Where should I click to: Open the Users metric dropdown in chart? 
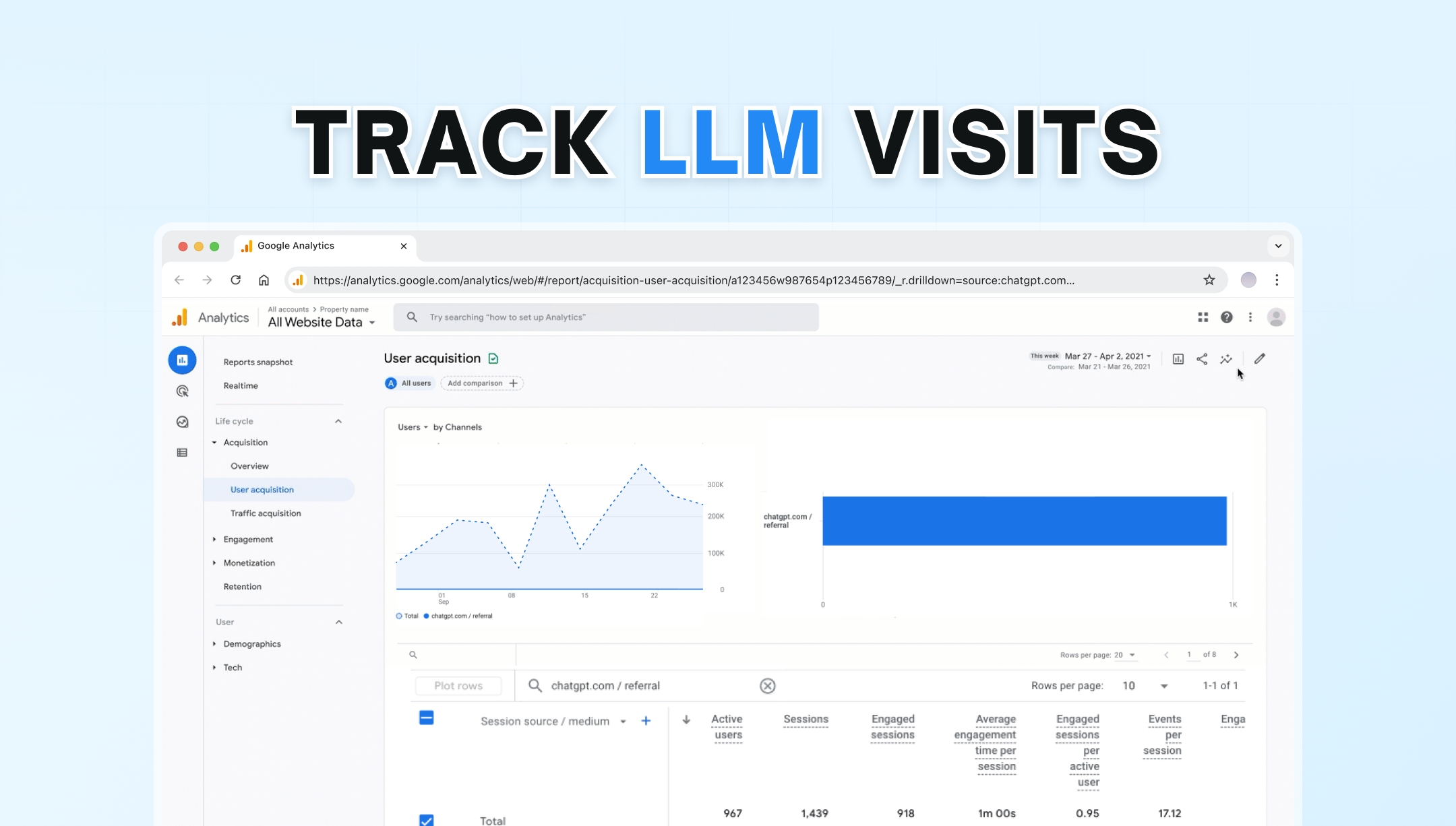pos(413,427)
